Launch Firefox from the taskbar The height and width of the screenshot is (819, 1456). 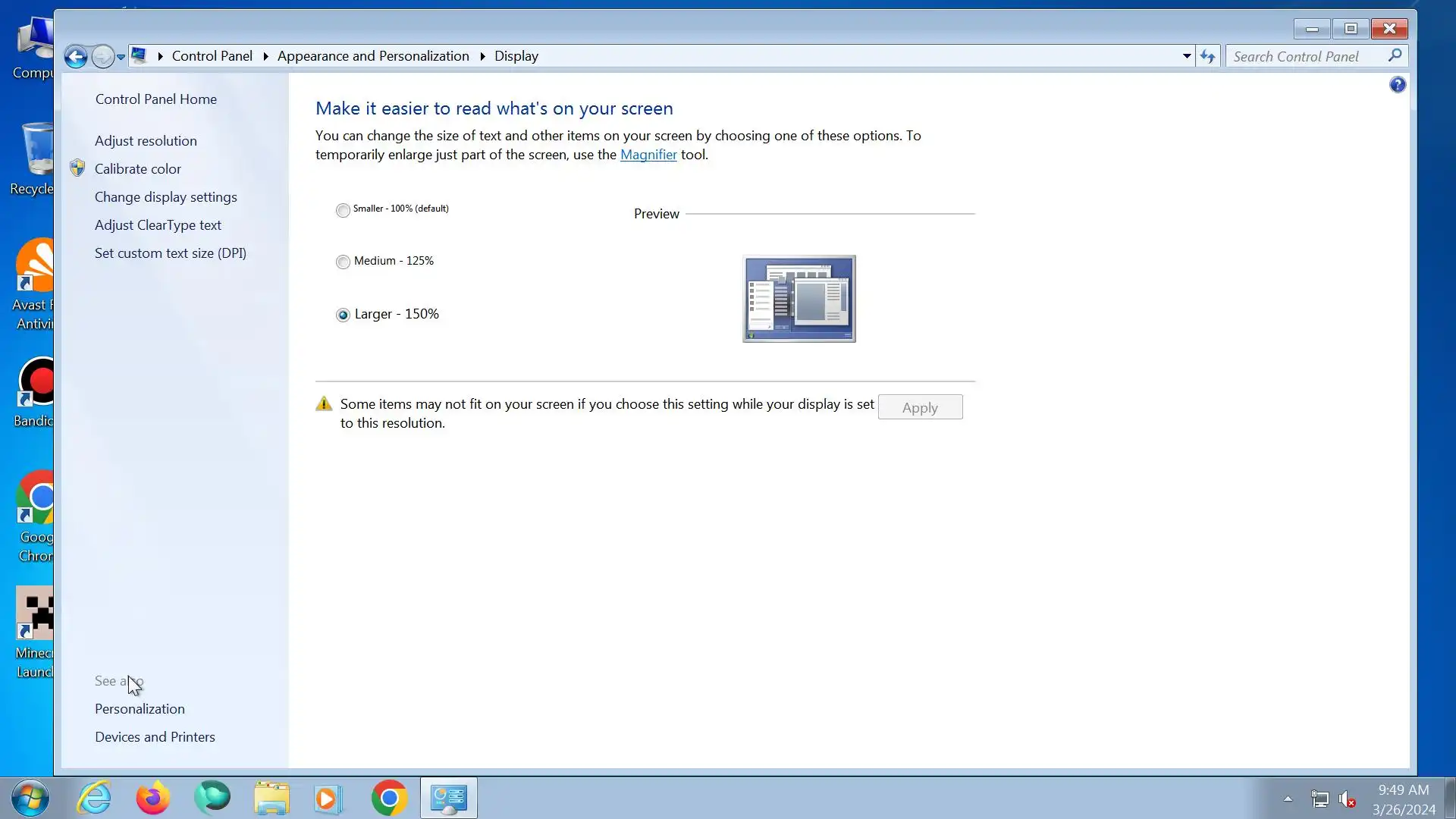pos(153,798)
